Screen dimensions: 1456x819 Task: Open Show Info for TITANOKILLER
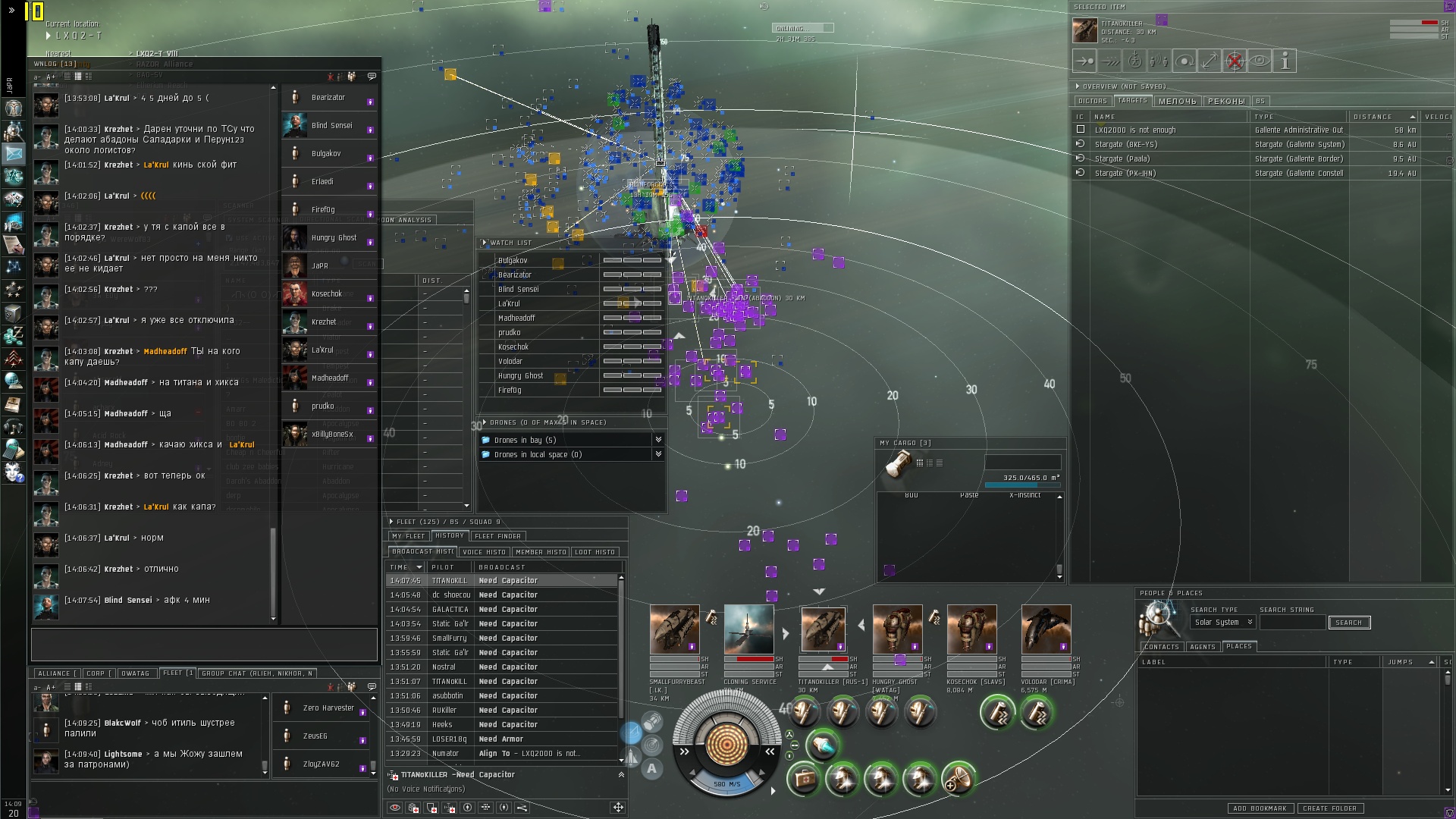tap(1285, 61)
